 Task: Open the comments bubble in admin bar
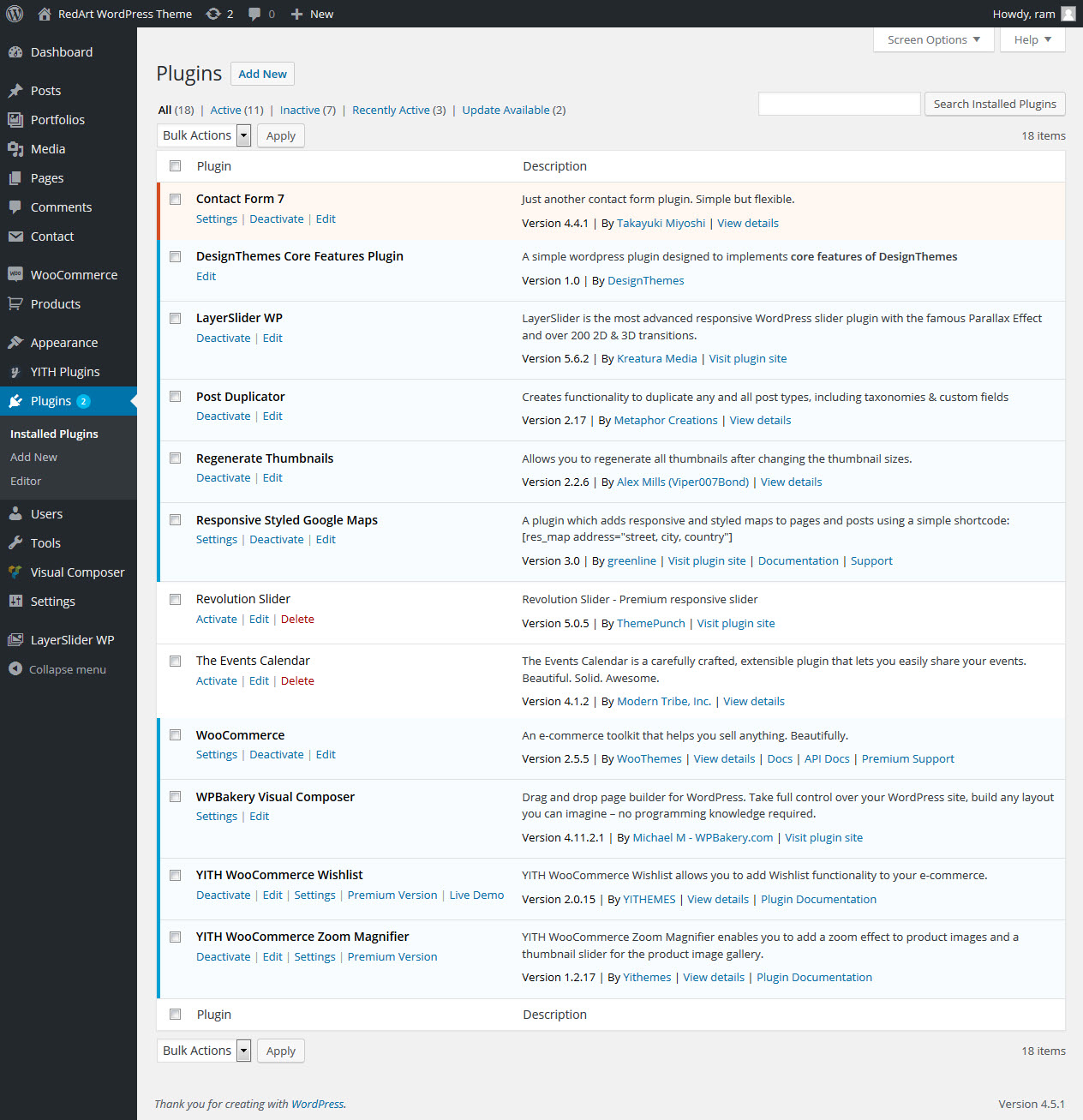coord(254,14)
